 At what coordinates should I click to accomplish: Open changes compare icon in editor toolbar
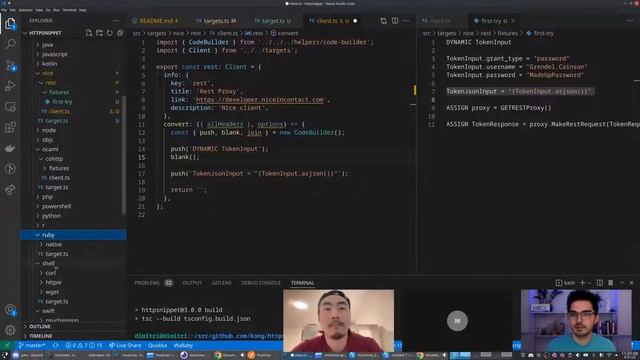383,21
